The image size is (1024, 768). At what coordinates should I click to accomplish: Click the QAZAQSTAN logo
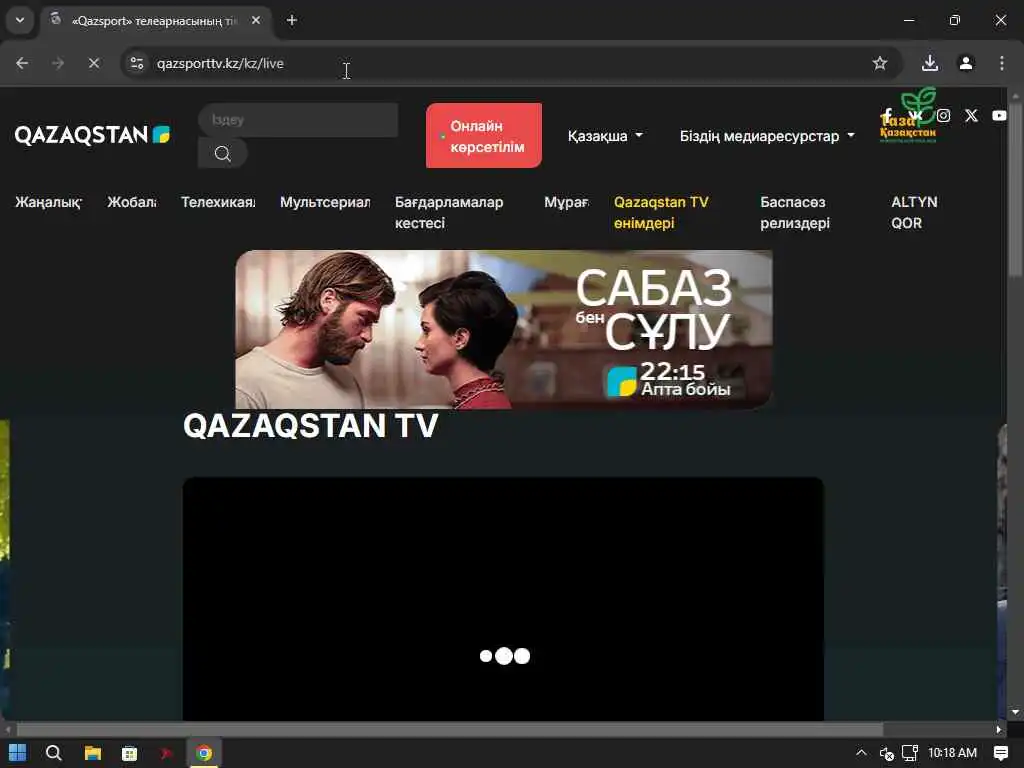[x=92, y=135]
